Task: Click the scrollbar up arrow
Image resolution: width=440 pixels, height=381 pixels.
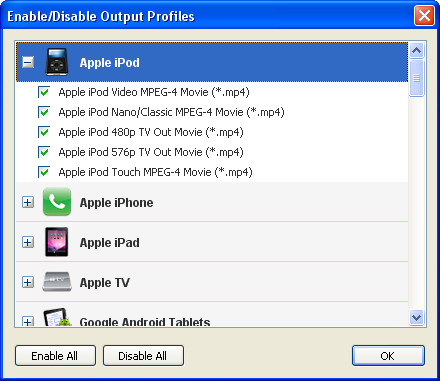Action: 417,51
